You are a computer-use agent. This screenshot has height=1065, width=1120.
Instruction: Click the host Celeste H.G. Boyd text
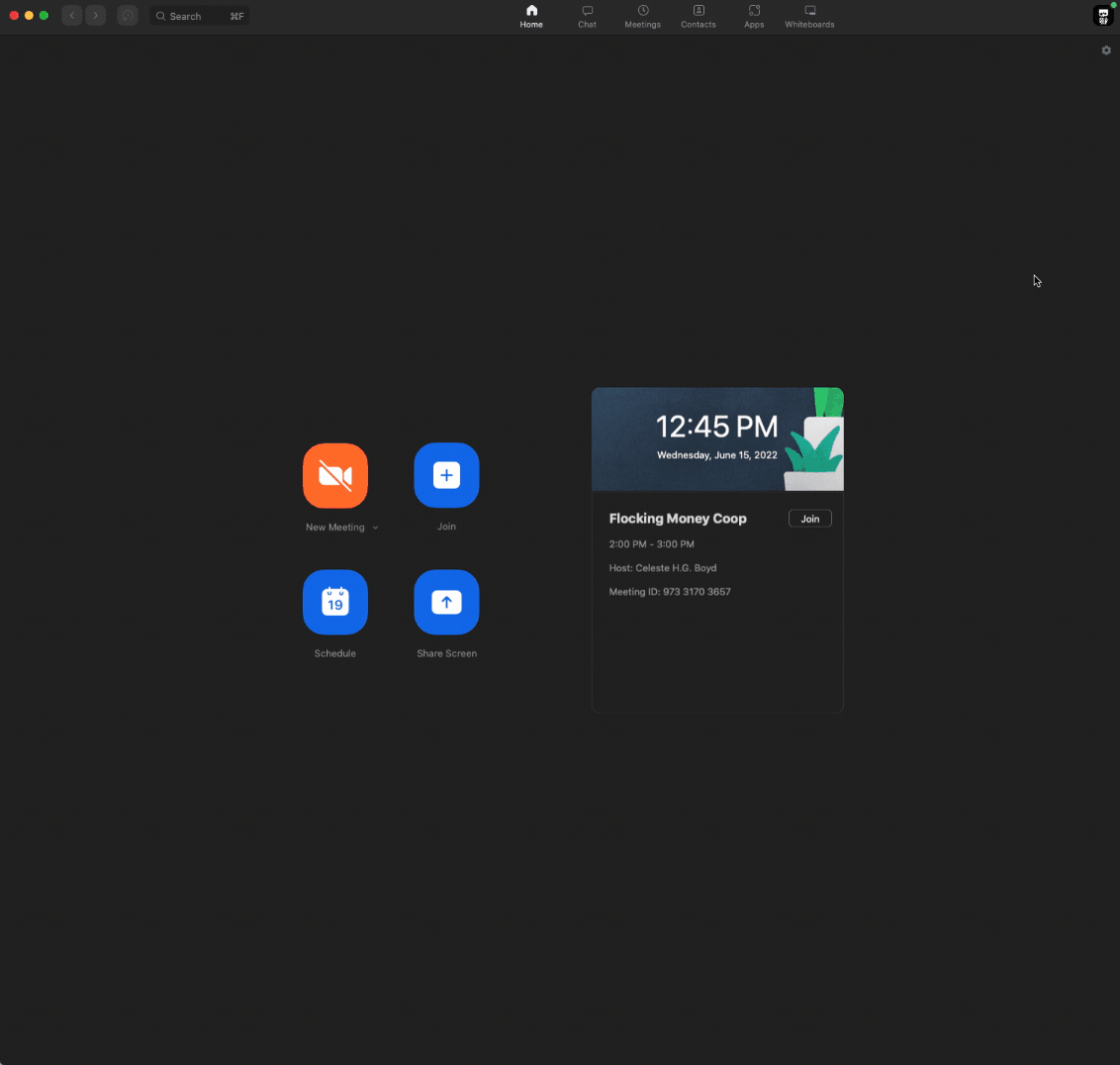point(663,568)
